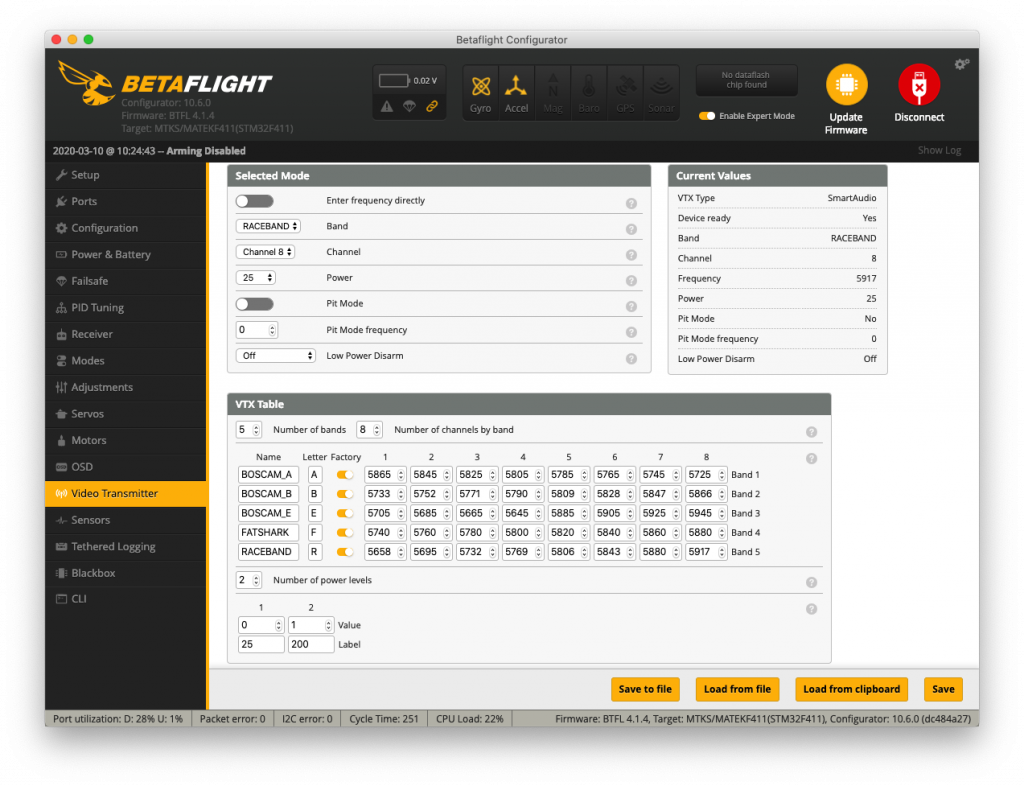The height and width of the screenshot is (786, 1024).
Task: Enable Enter frequency directly
Action: point(254,200)
